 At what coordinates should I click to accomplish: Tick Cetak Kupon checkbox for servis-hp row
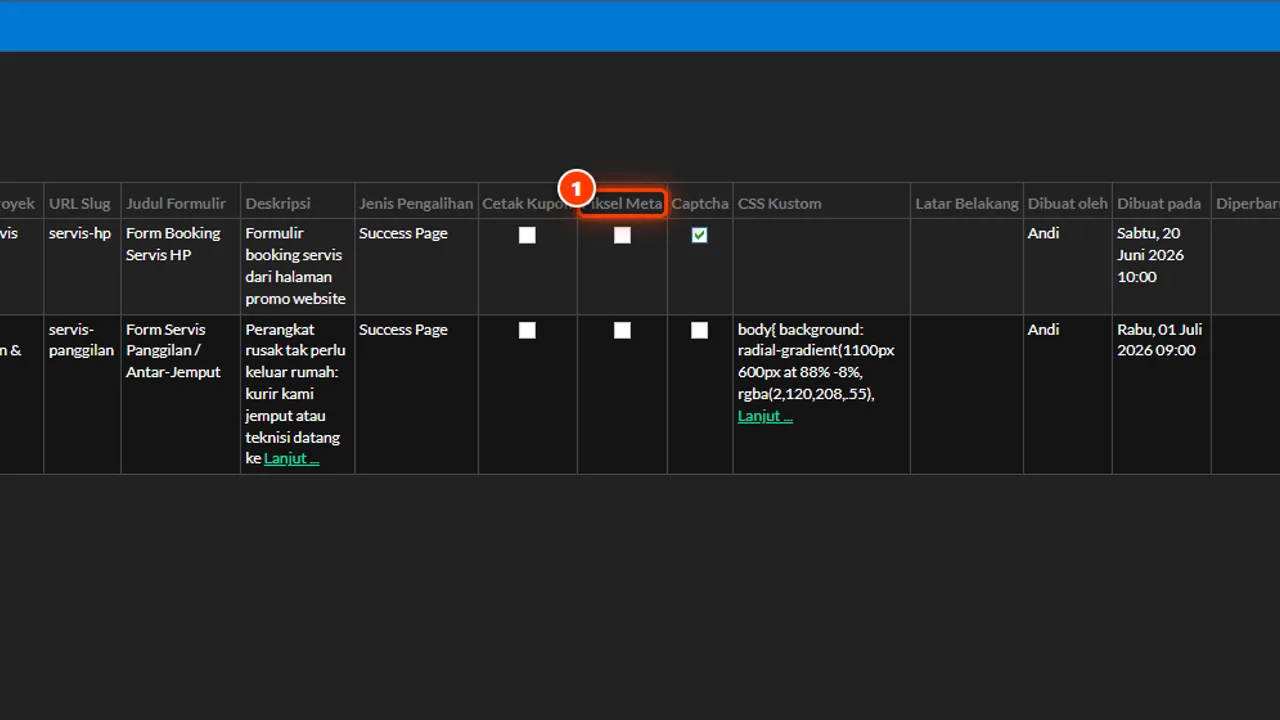pos(527,235)
